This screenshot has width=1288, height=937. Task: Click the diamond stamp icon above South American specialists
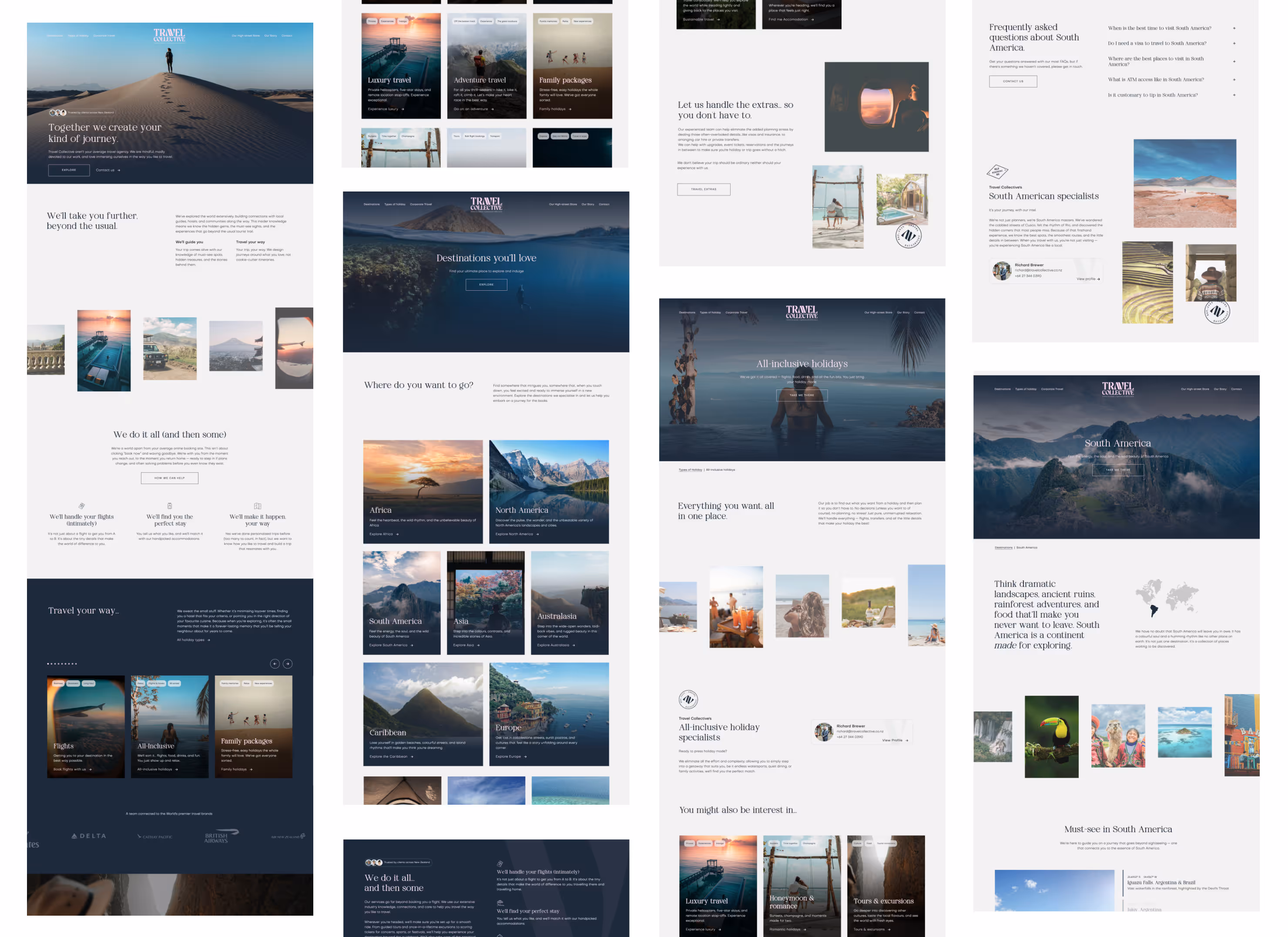(997, 171)
